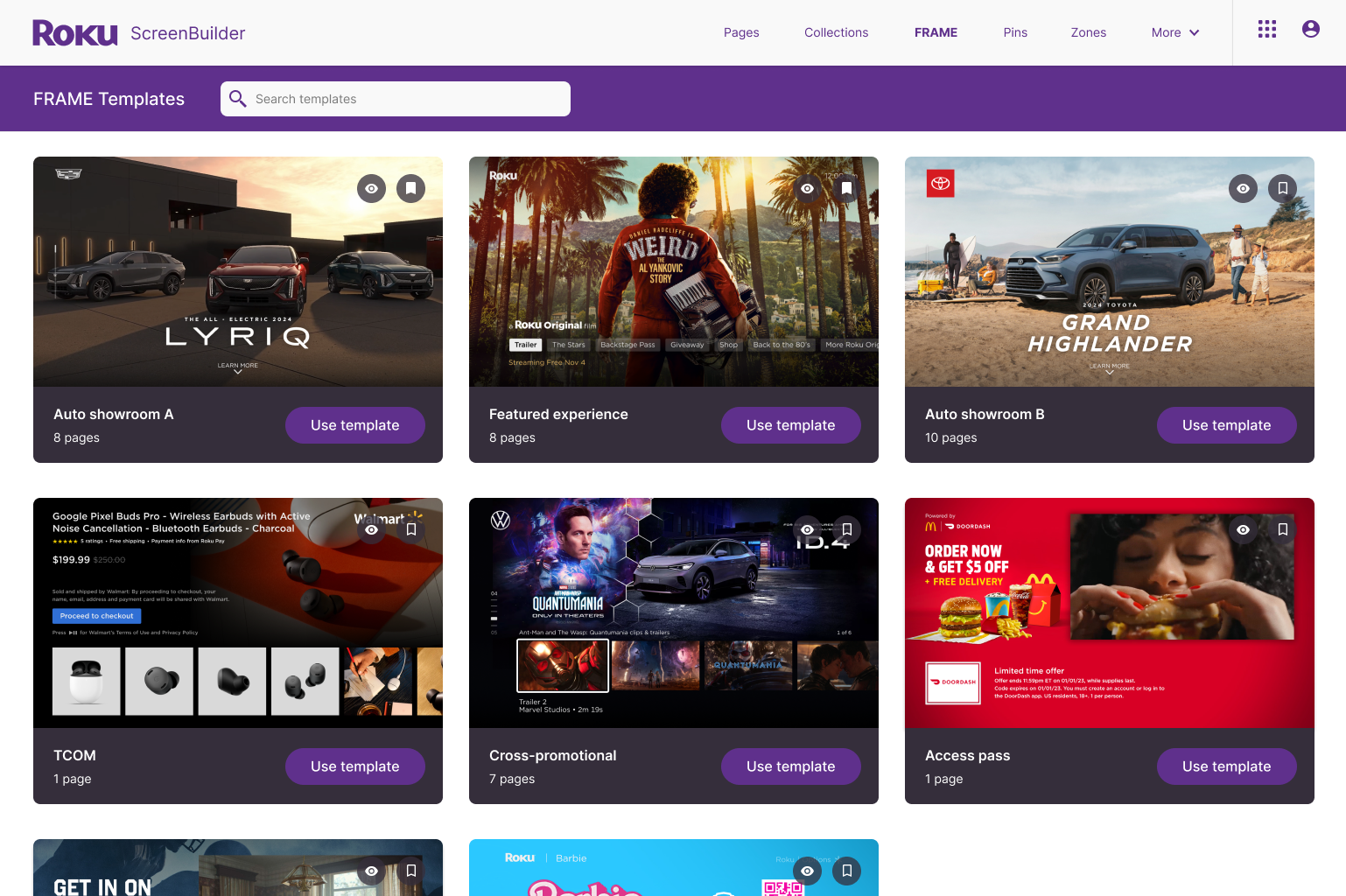Bookmark the TCOM template
Image resolution: width=1346 pixels, height=896 pixels.
point(411,529)
